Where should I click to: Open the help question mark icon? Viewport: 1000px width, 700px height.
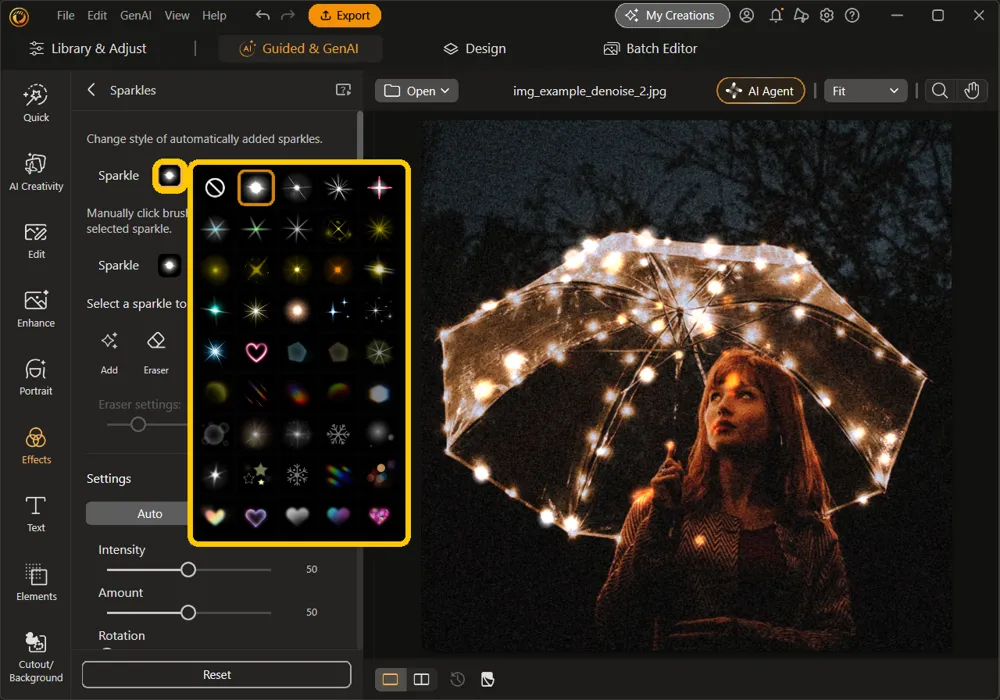click(x=852, y=15)
